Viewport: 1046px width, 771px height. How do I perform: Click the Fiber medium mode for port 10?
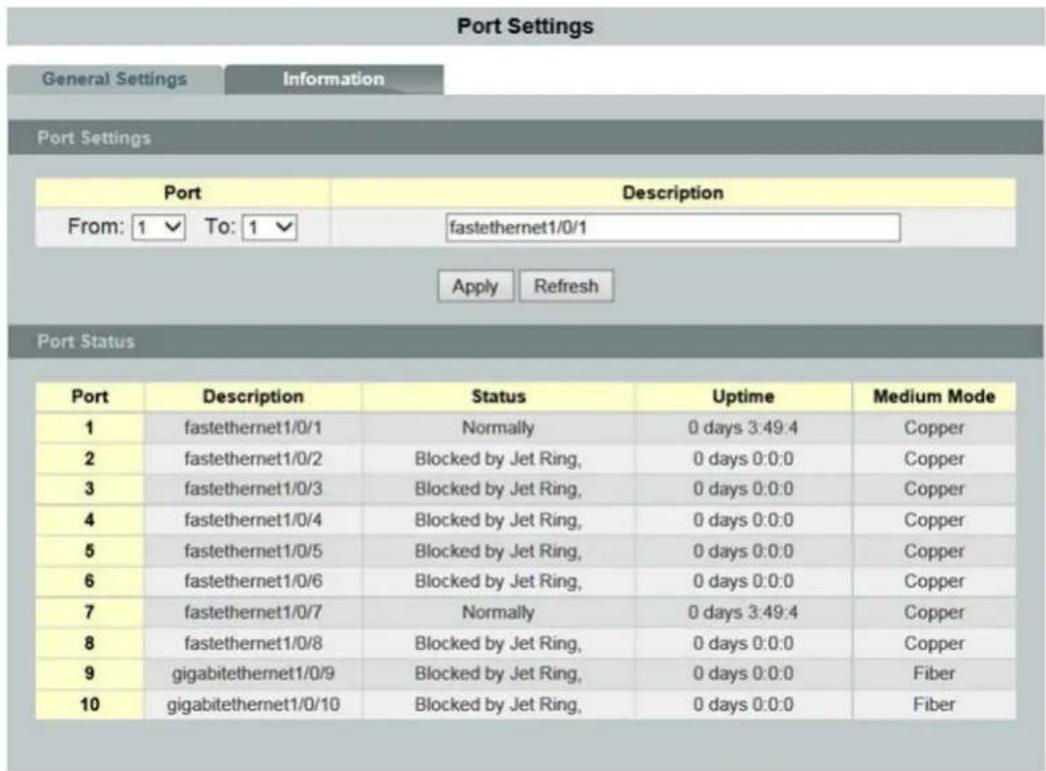click(934, 704)
